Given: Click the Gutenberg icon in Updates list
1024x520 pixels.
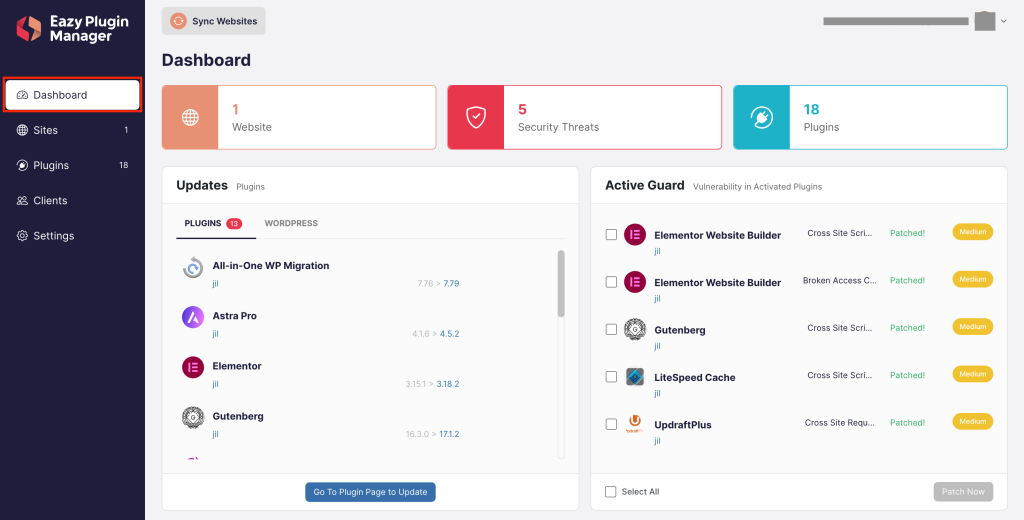Looking at the screenshot, I should 193,417.
